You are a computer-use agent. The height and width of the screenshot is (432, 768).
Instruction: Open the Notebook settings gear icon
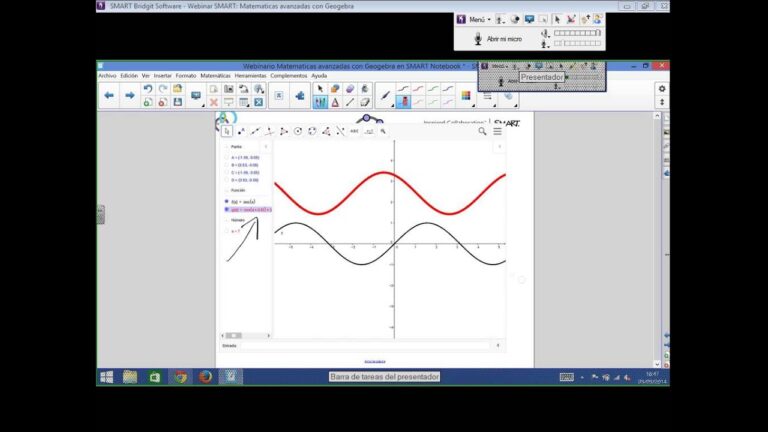pyautogui.click(x=661, y=89)
